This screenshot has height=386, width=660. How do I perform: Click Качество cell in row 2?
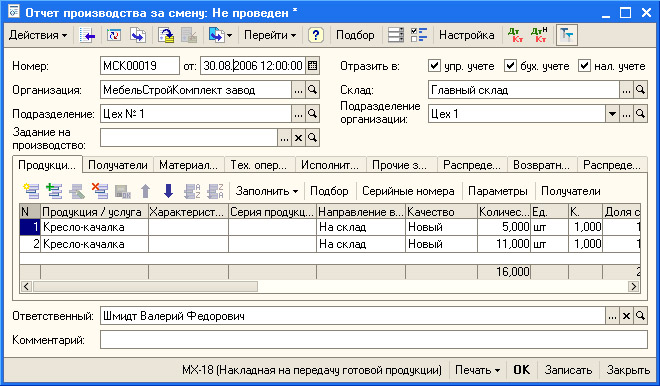(x=441, y=244)
